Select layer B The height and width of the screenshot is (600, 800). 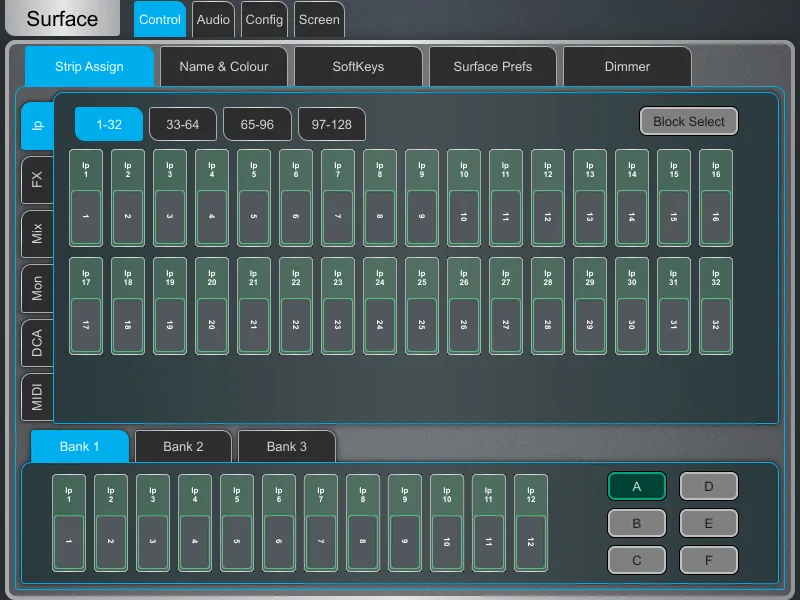pos(637,523)
